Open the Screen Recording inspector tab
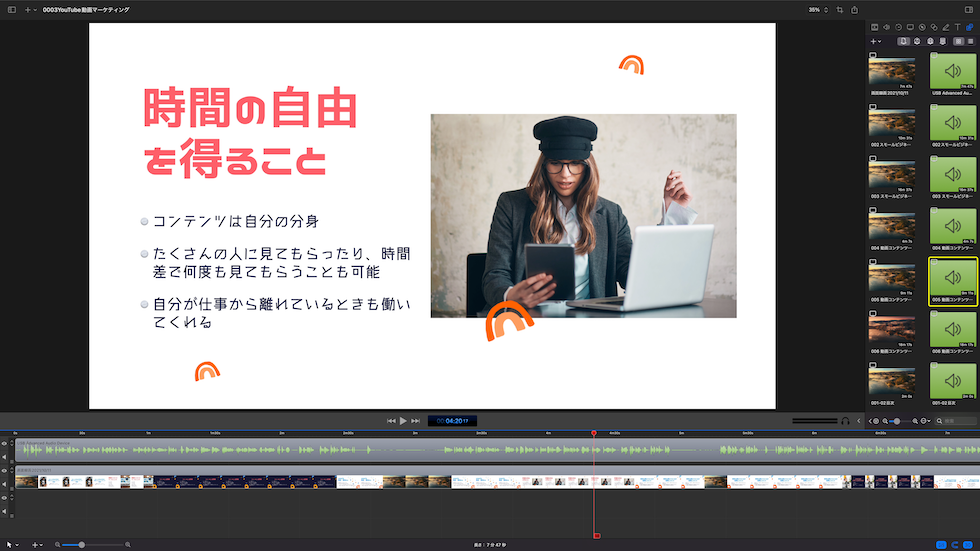The height and width of the screenshot is (551, 980). pos(910,27)
